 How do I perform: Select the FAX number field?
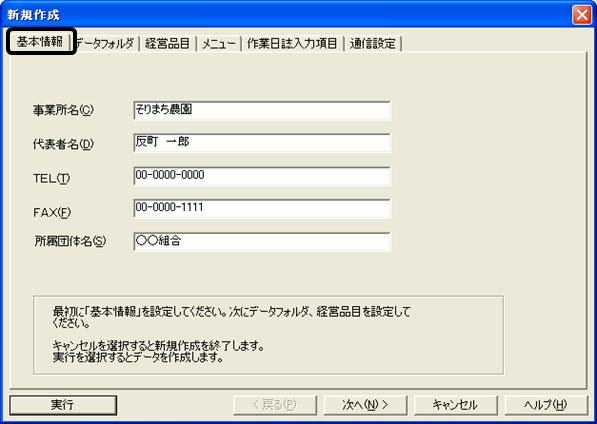click(262, 209)
